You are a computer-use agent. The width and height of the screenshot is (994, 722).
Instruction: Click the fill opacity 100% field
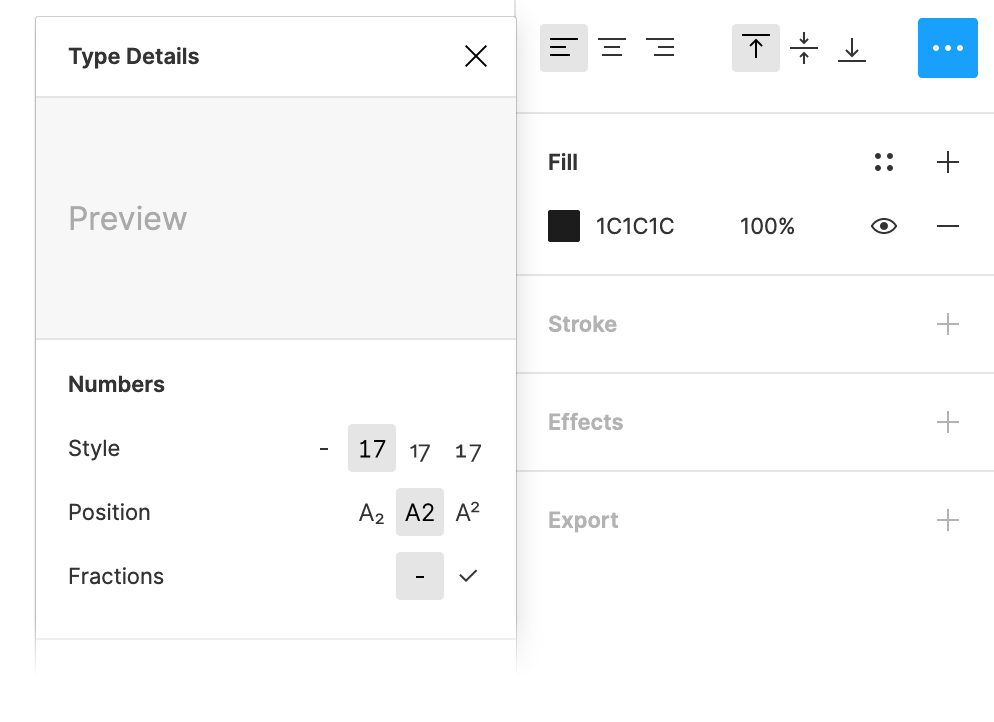click(767, 227)
